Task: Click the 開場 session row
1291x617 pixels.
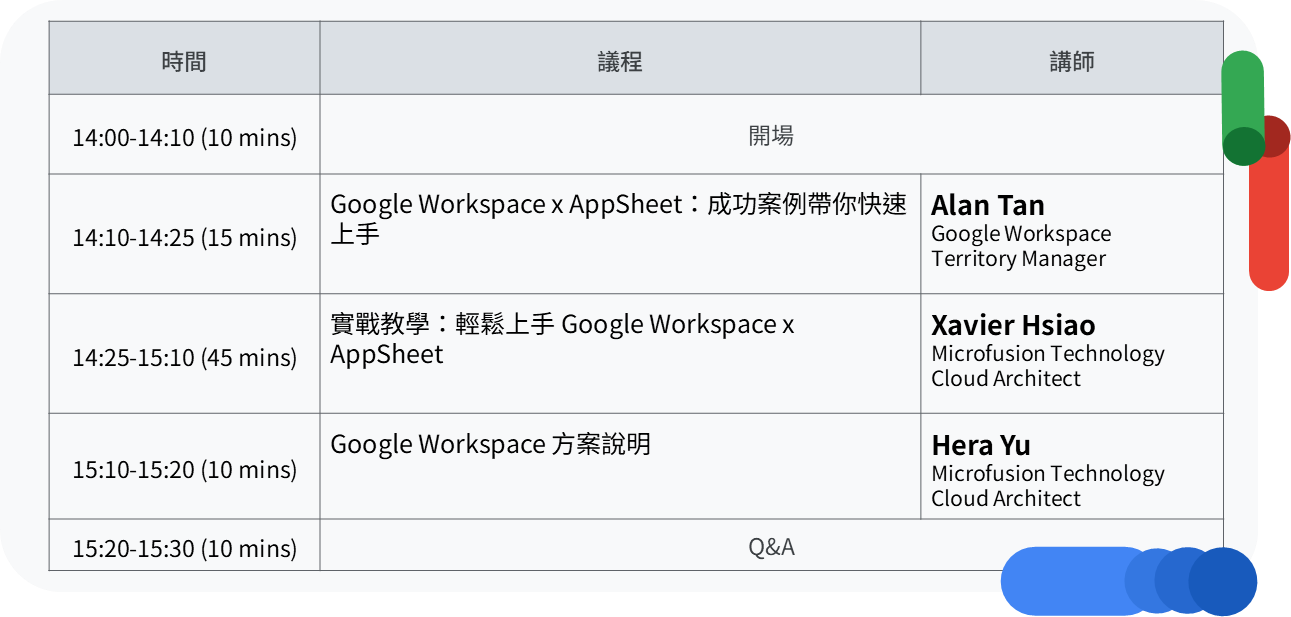Action: tap(771, 136)
